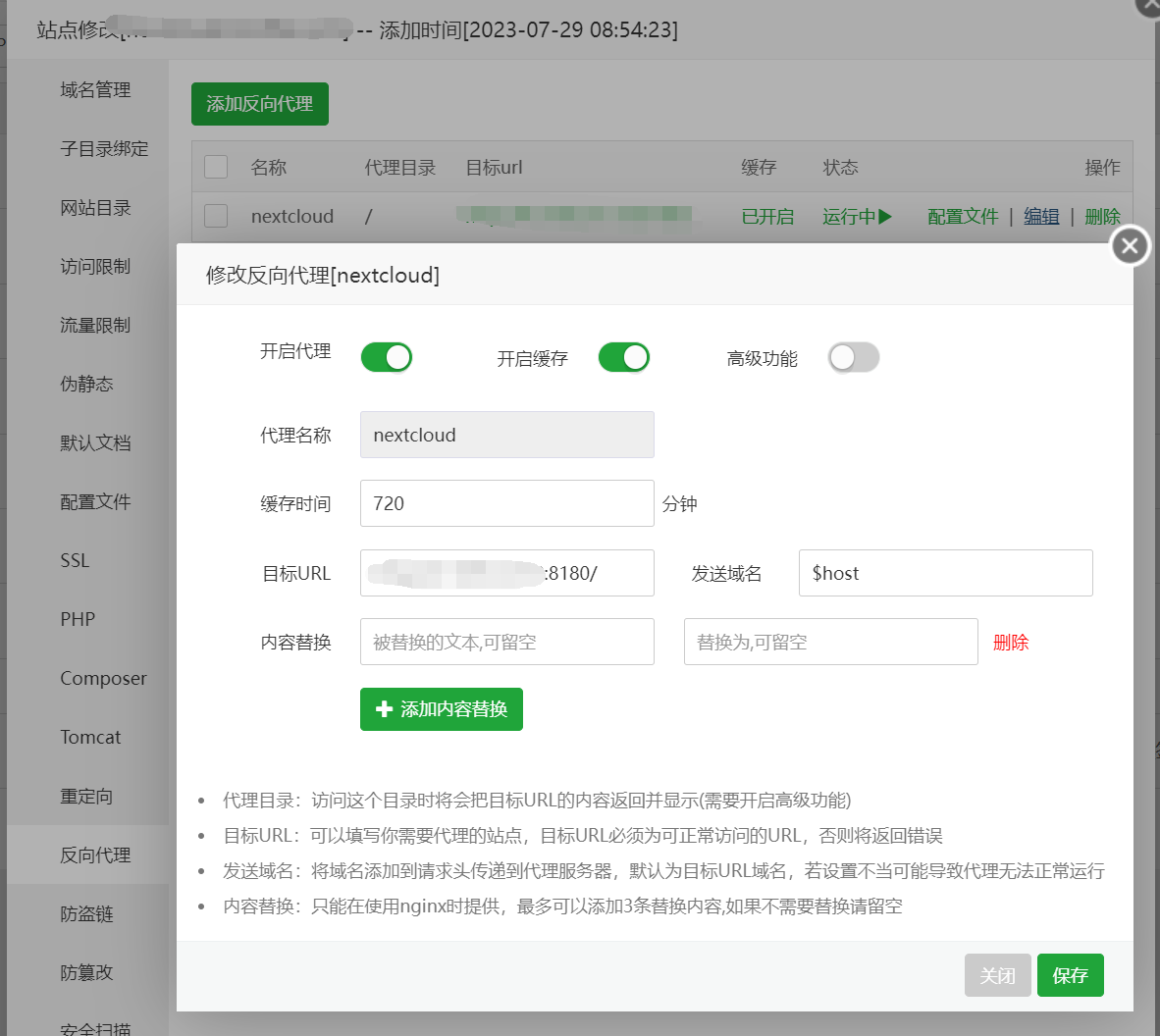
Task: Click the 缓存时间 input showing 720
Action: point(506,502)
